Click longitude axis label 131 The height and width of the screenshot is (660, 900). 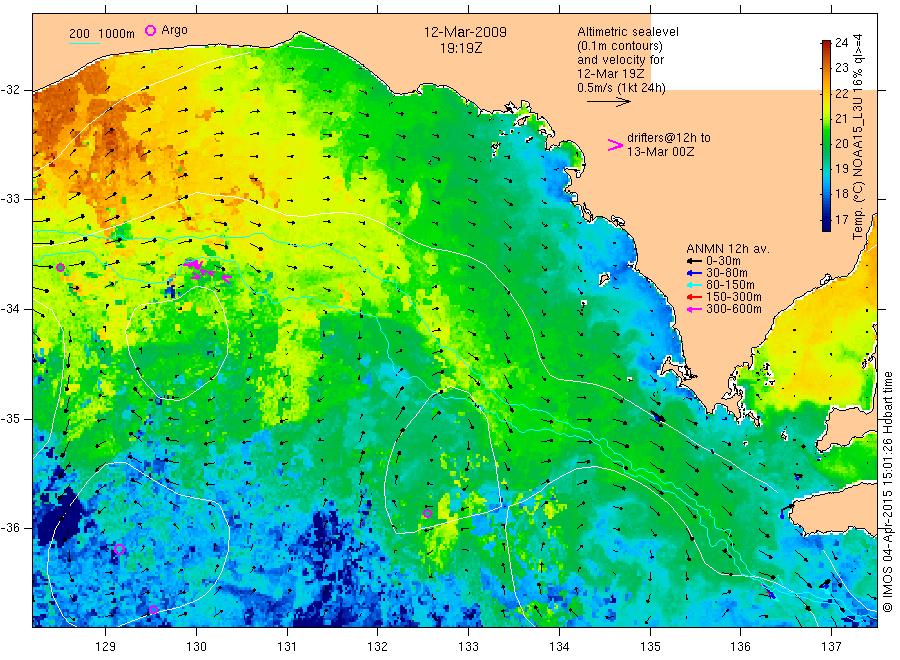coord(287,647)
